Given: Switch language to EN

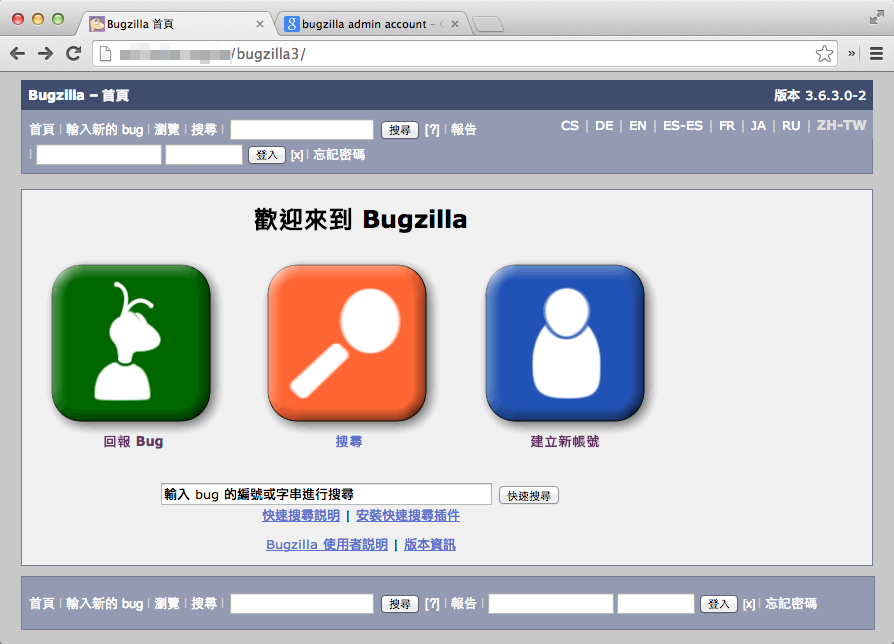Looking at the screenshot, I should [637, 126].
